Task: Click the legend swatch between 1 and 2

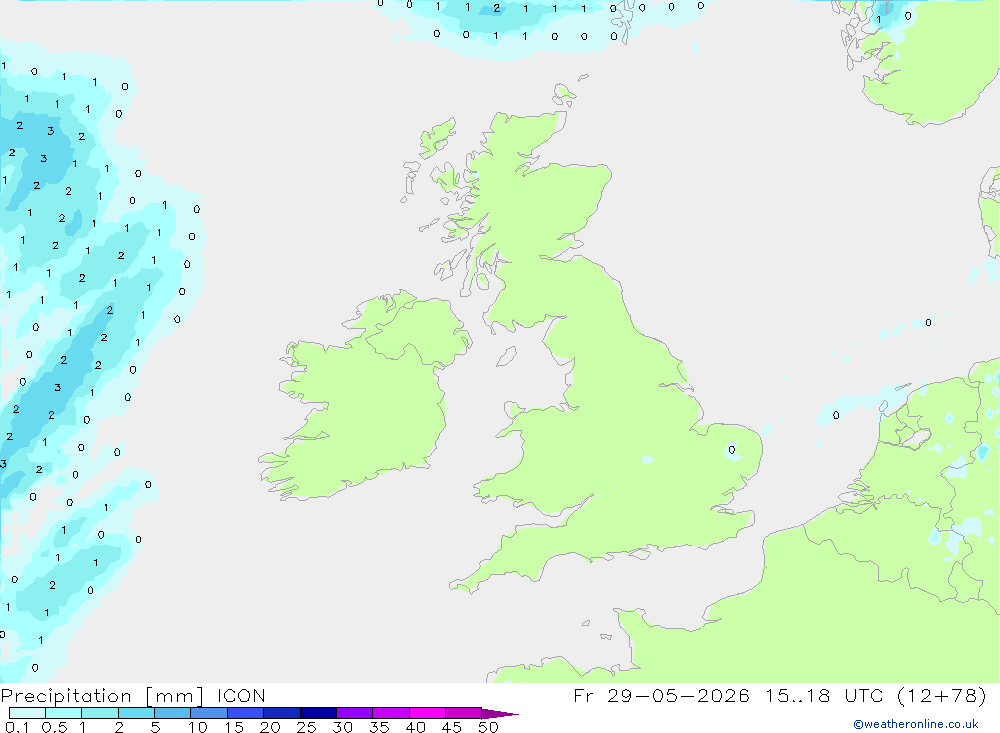Action: pos(99,713)
